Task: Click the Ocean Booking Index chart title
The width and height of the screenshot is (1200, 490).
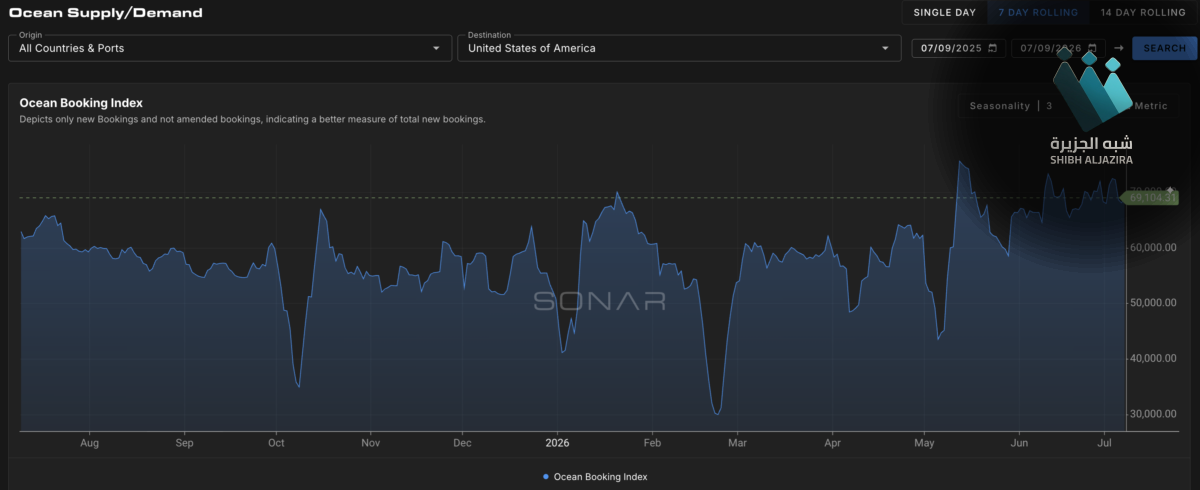Action: click(81, 103)
